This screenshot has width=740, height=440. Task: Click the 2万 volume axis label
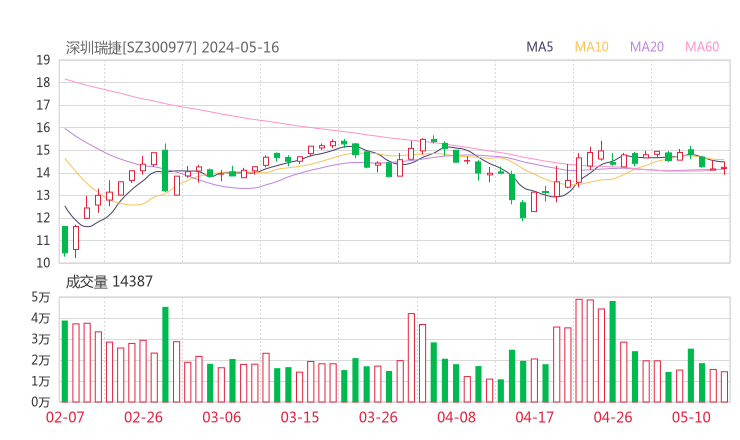point(41,360)
